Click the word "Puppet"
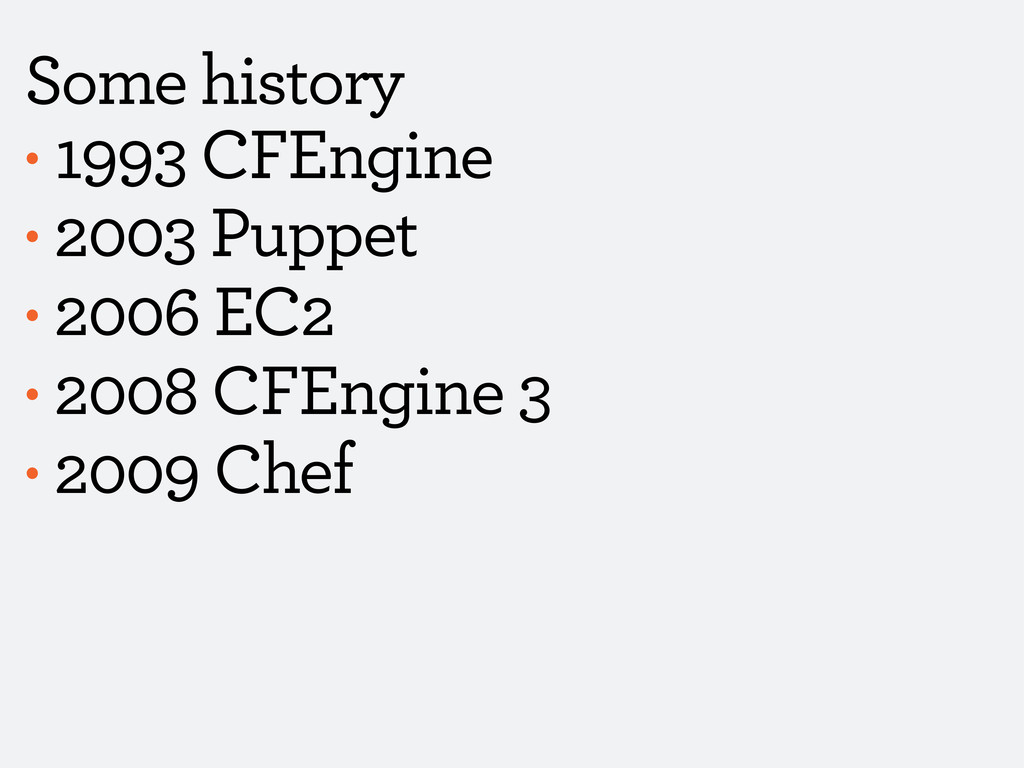The image size is (1024, 768). (x=315, y=238)
